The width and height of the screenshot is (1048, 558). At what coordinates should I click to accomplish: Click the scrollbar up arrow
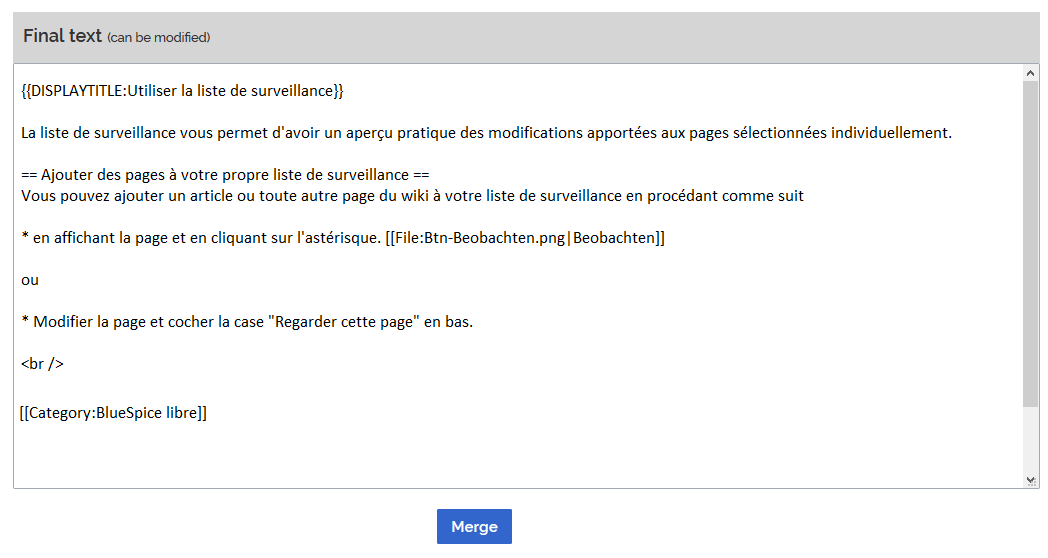click(x=1030, y=73)
